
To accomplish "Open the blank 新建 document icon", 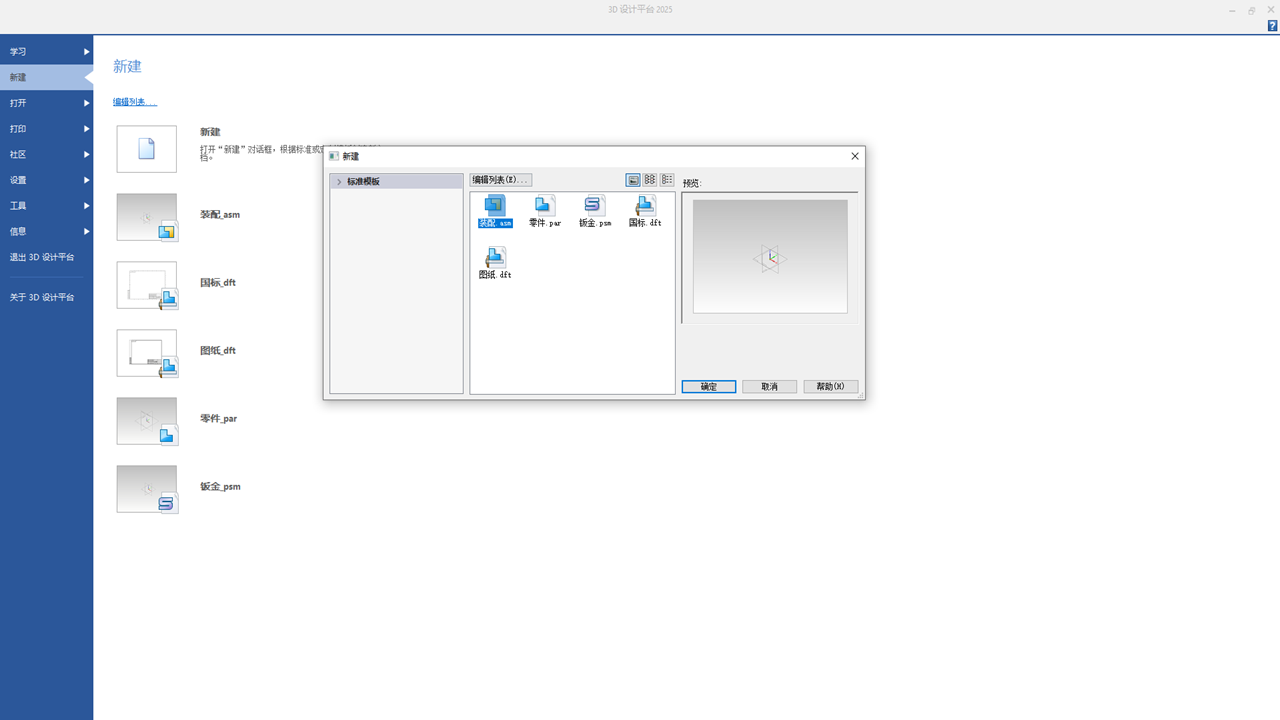I will coord(147,149).
